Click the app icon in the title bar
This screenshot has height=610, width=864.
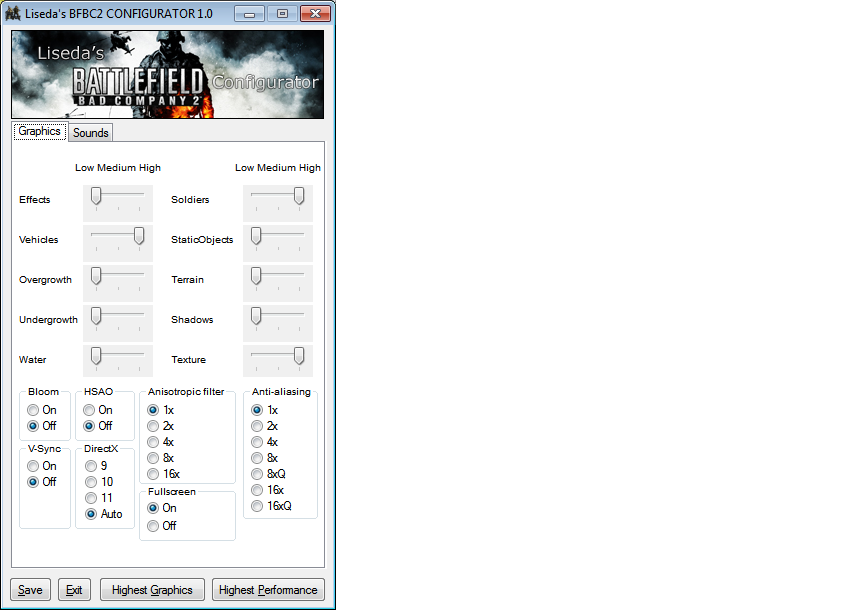click(13, 13)
